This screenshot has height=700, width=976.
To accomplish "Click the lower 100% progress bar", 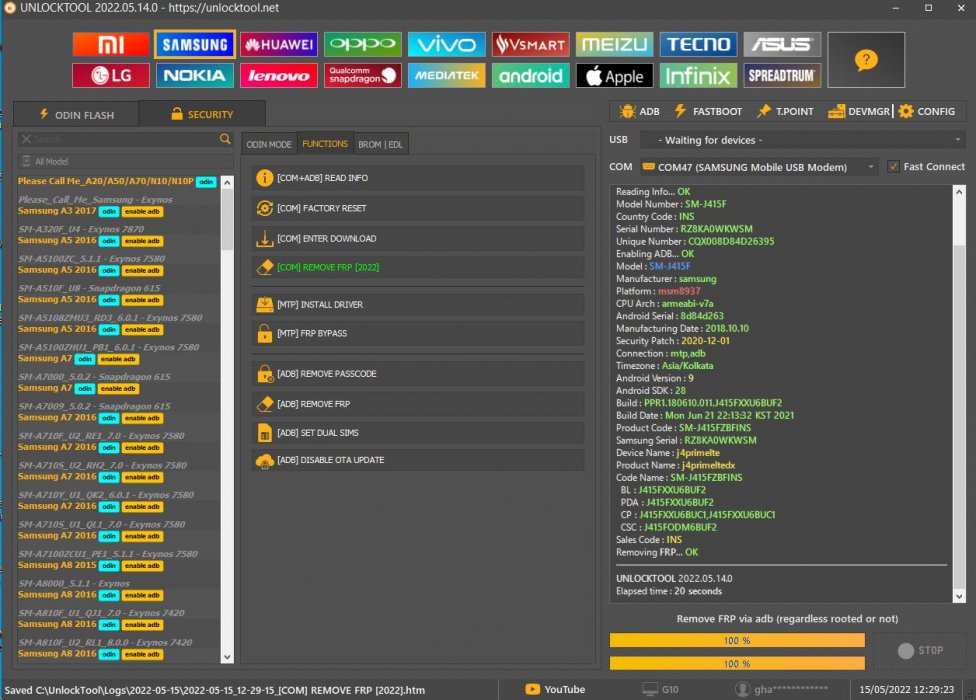I will [x=737, y=663].
